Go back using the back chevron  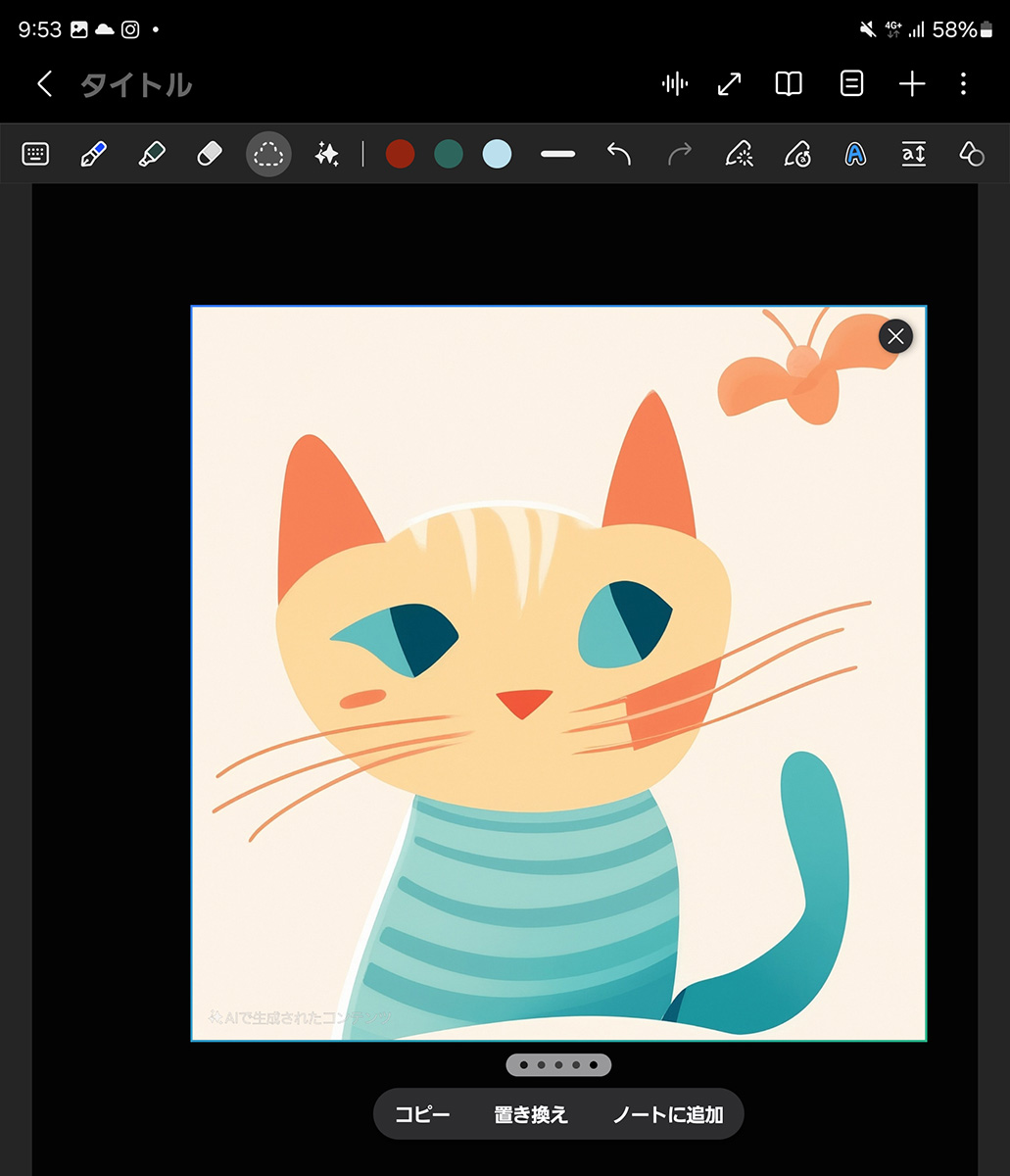[x=44, y=84]
